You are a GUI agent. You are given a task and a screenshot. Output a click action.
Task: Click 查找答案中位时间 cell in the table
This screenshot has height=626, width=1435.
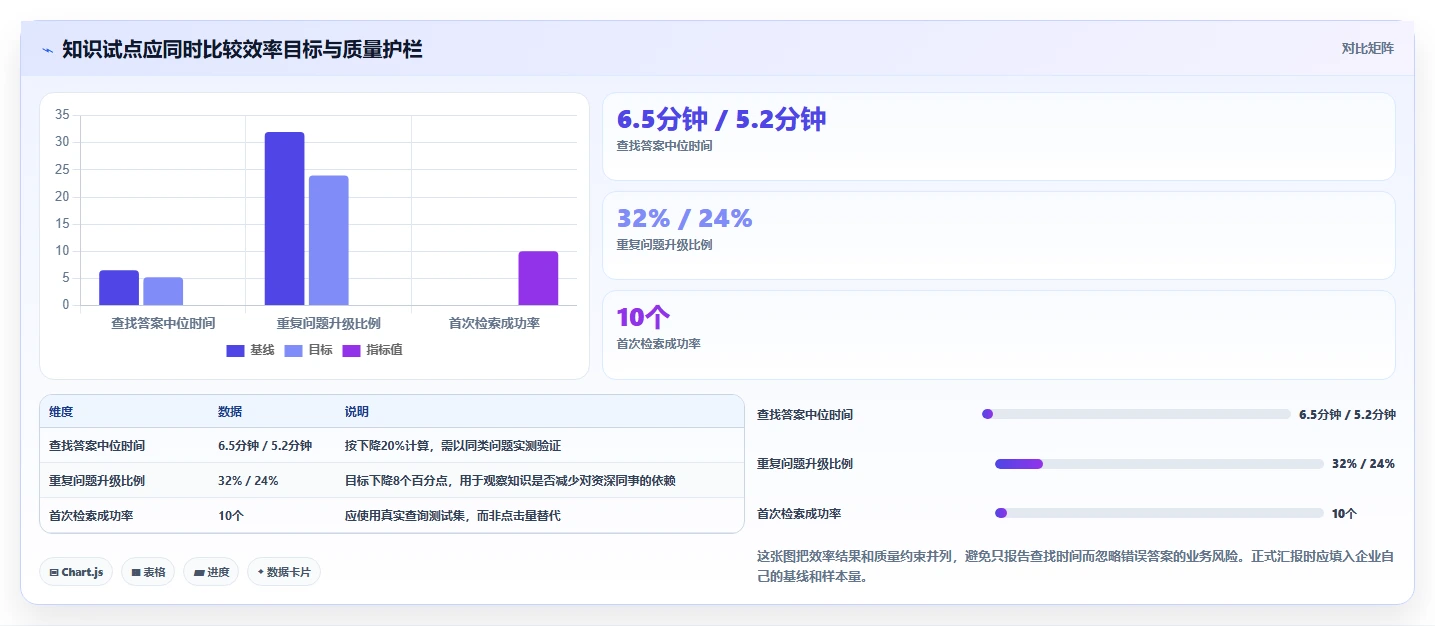click(97, 446)
